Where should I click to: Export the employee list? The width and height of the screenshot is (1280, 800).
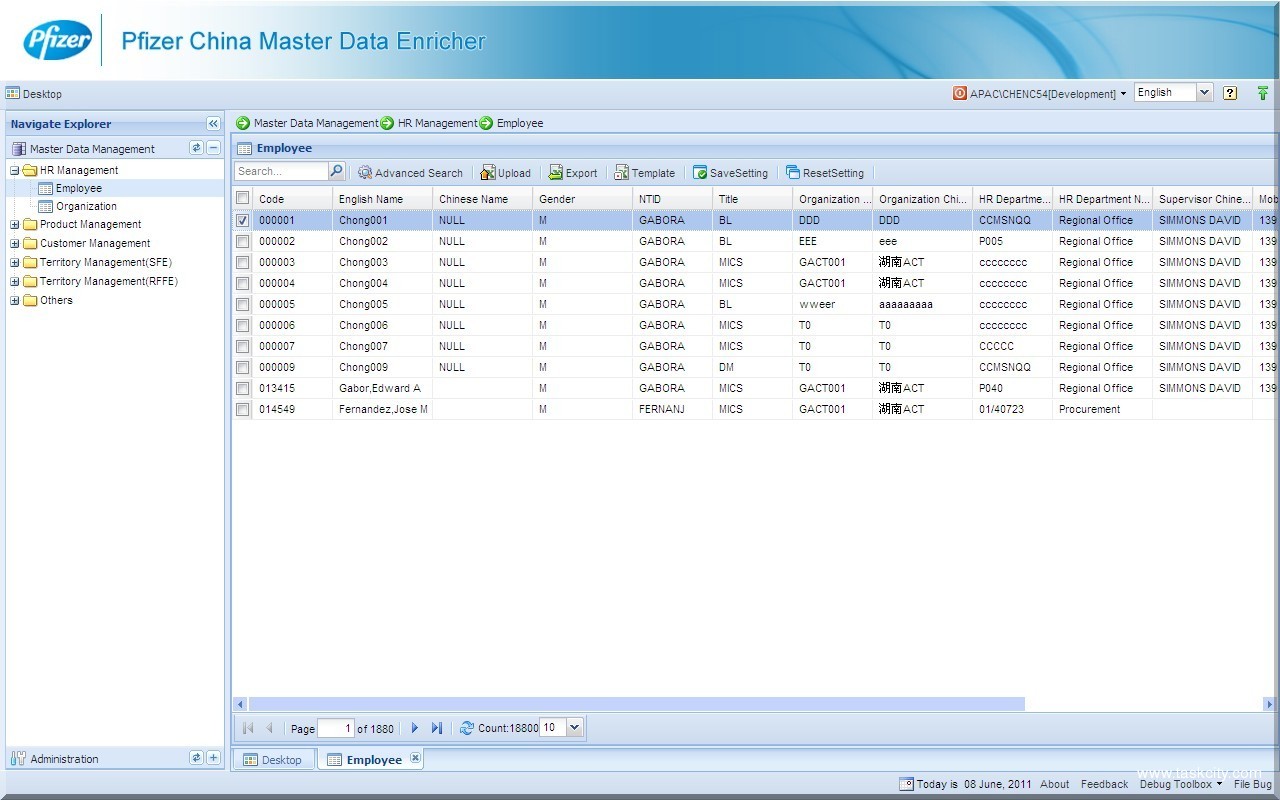pos(572,173)
